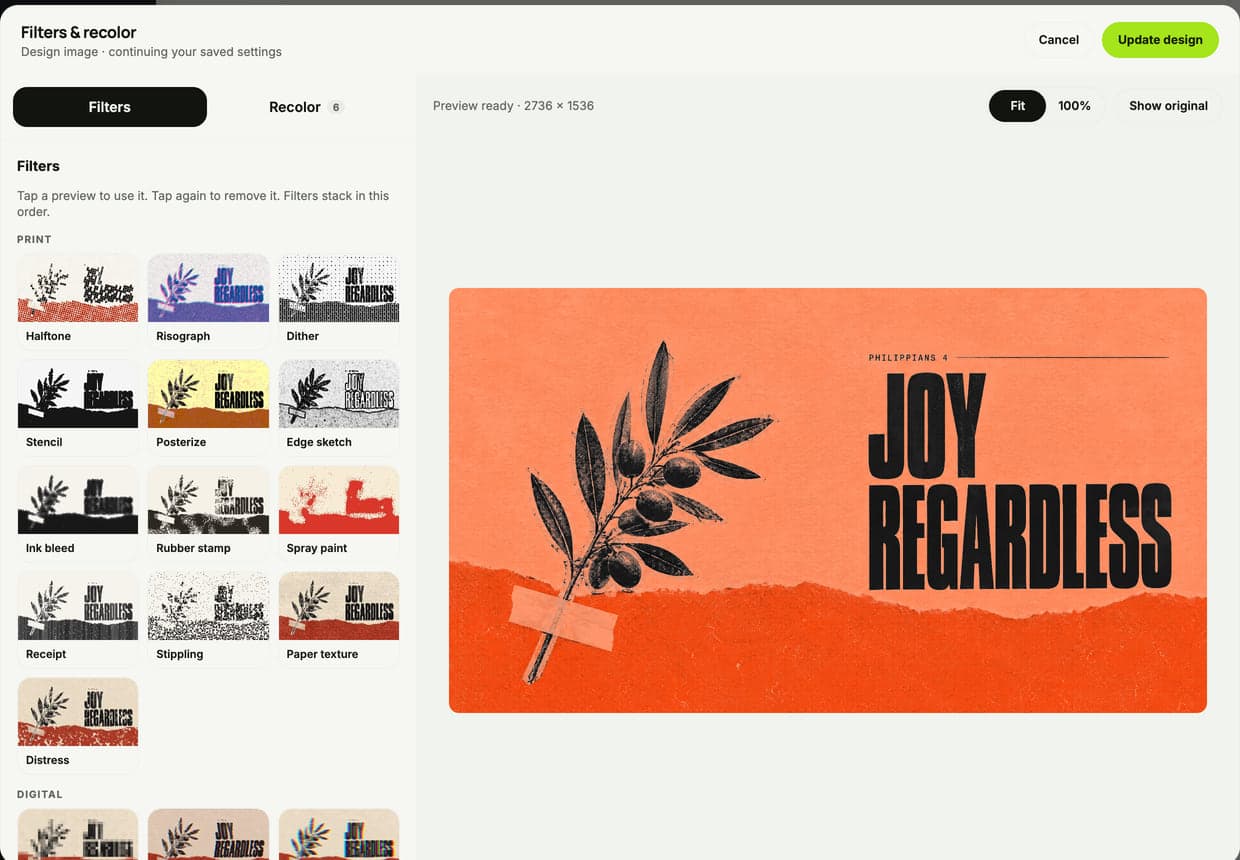Click the "Filters" panel heading

38,166
